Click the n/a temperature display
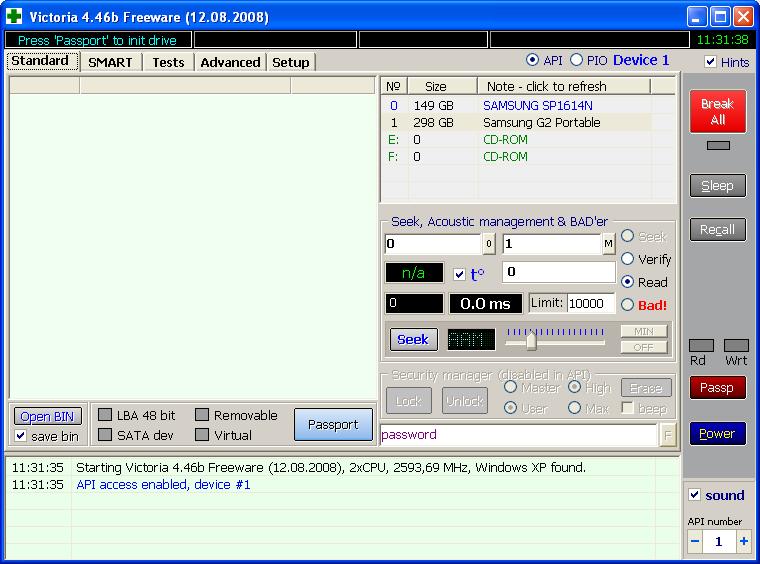Image resolution: width=760 pixels, height=564 pixels. [x=414, y=273]
